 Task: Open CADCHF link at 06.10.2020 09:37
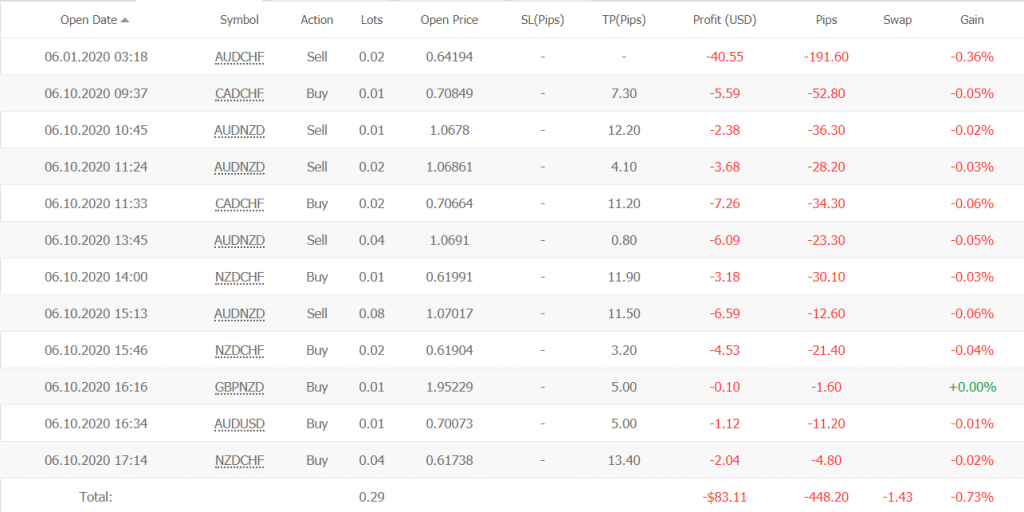tap(239, 94)
